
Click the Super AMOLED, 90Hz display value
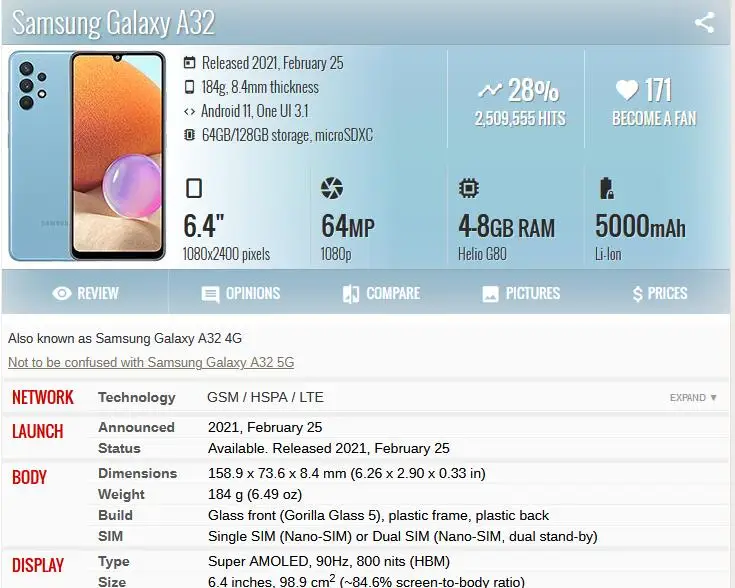pyautogui.click(x=329, y=561)
